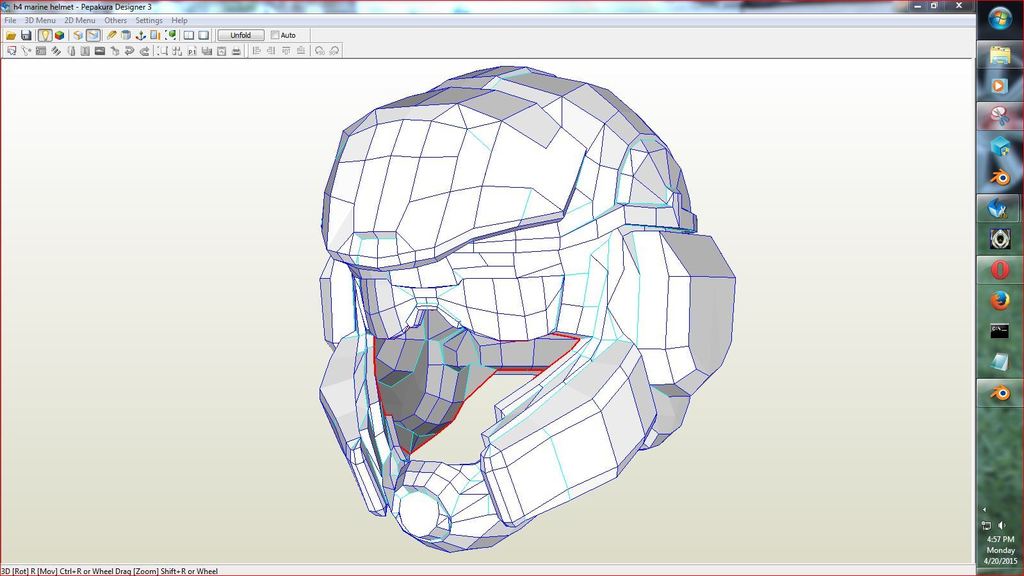Screen dimensions: 1024x576
Task: Click the round chin nozzle on helmet model
Action: 419,513
